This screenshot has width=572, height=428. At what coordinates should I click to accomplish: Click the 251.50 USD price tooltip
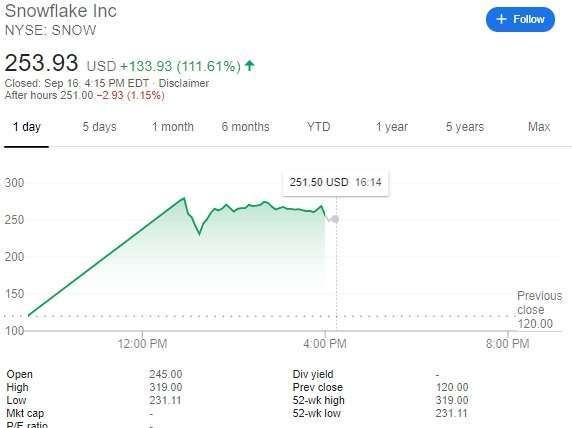pos(335,182)
